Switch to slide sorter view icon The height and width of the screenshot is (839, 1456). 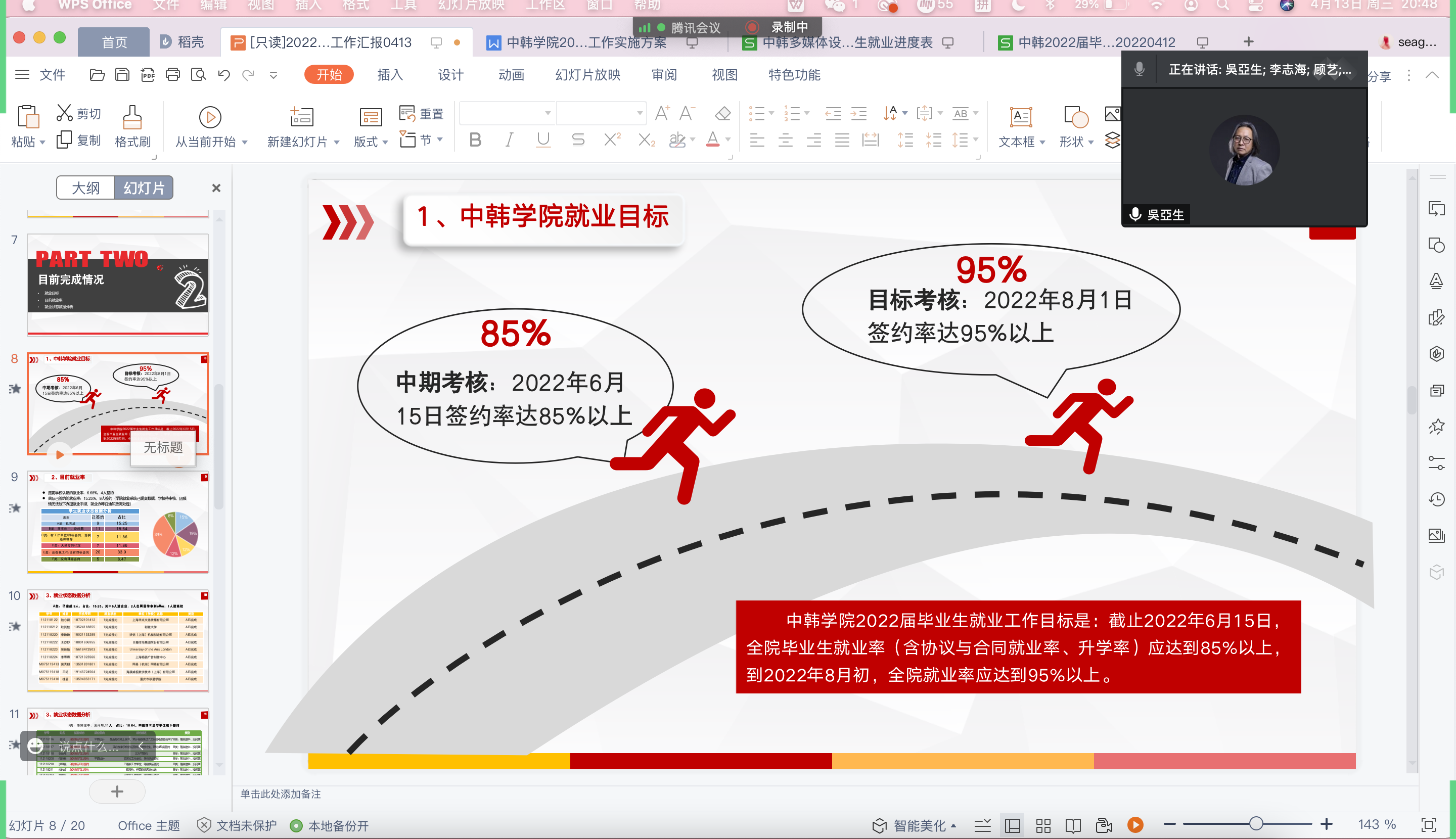point(1043,825)
